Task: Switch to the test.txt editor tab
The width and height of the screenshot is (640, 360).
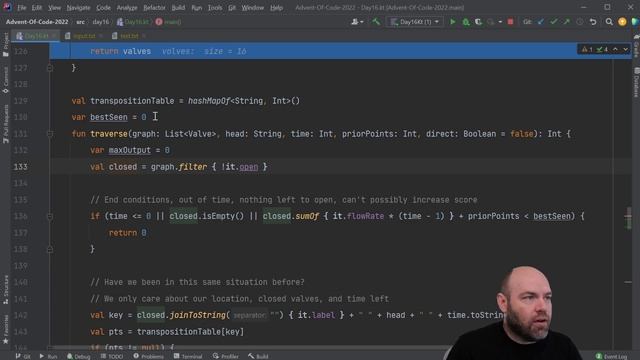Action: click(x=129, y=36)
